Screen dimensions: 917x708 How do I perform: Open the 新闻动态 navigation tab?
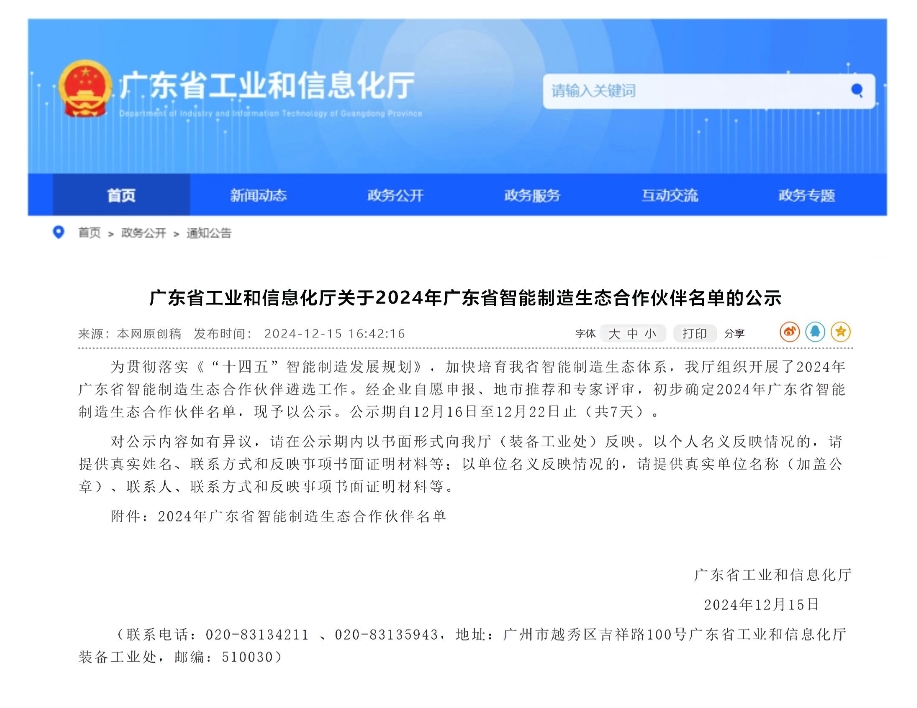click(258, 195)
